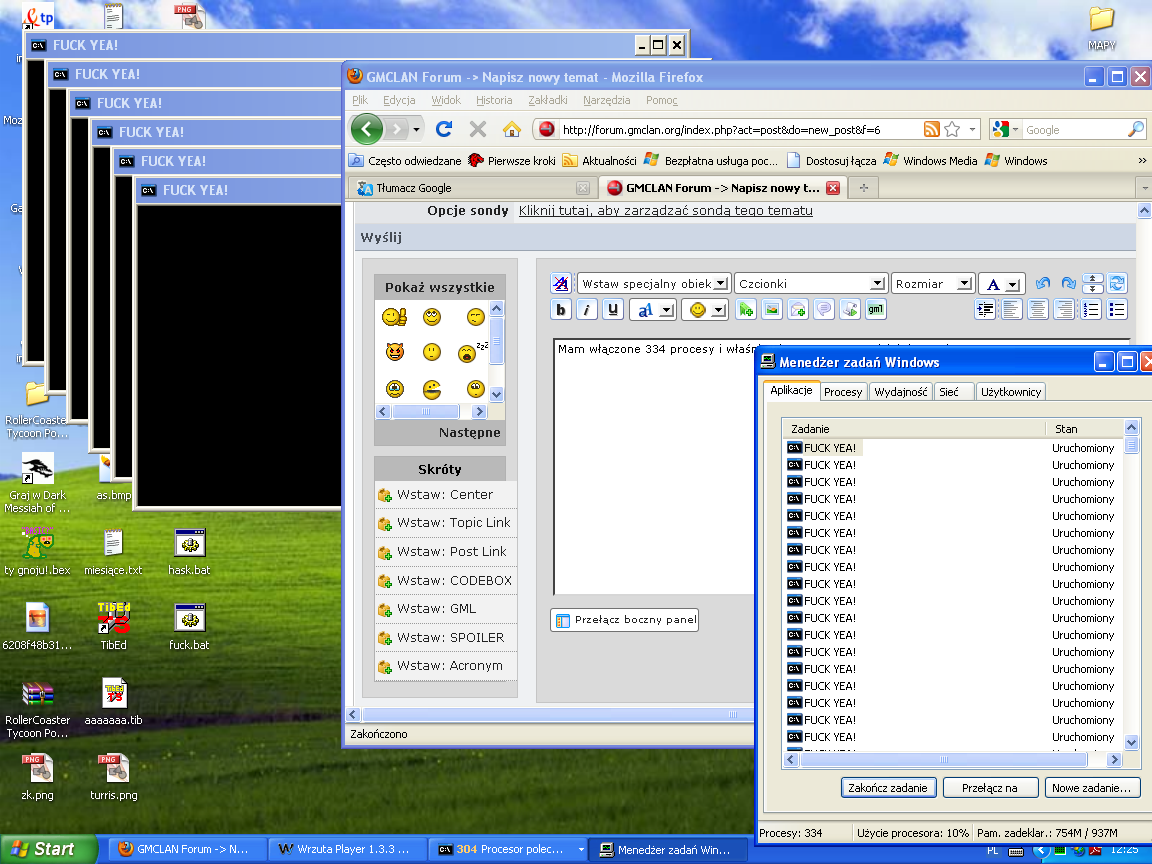This screenshot has width=1152, height=864.
Task: Toggle italic formatting in post editor
Action: click(587, 310)
